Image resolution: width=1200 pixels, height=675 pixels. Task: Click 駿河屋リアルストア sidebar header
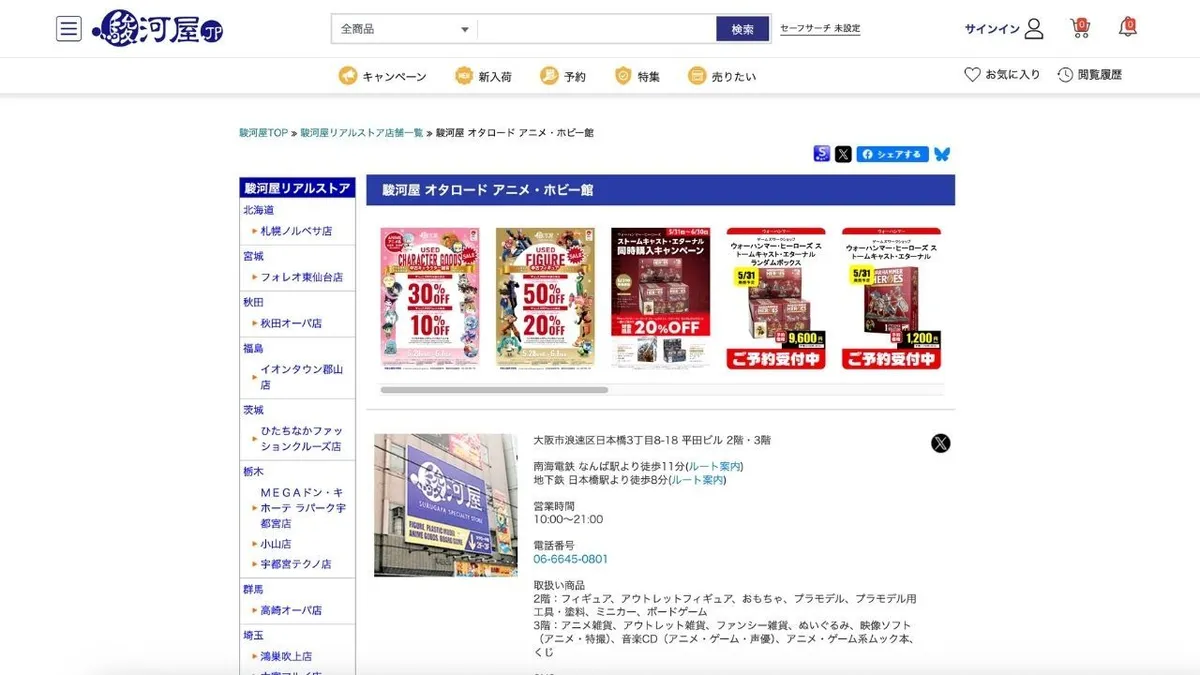pos(297,188)
